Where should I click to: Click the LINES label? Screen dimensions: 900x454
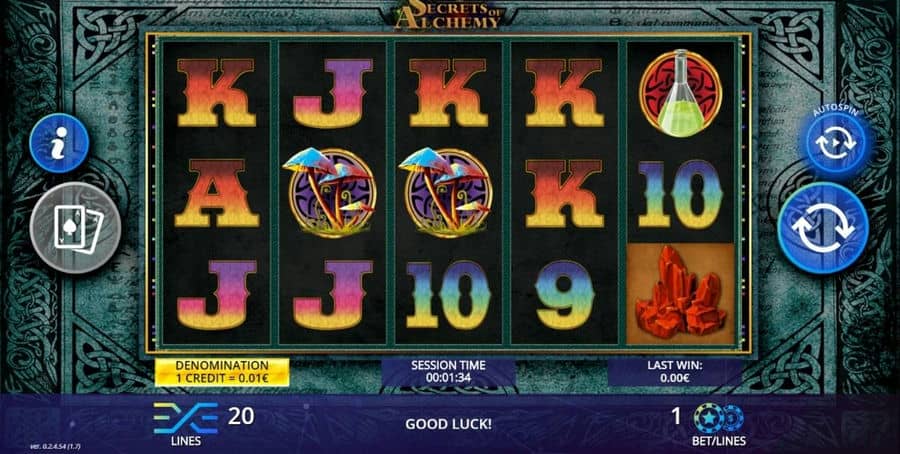pyautogui.click(x=186, y=441)
